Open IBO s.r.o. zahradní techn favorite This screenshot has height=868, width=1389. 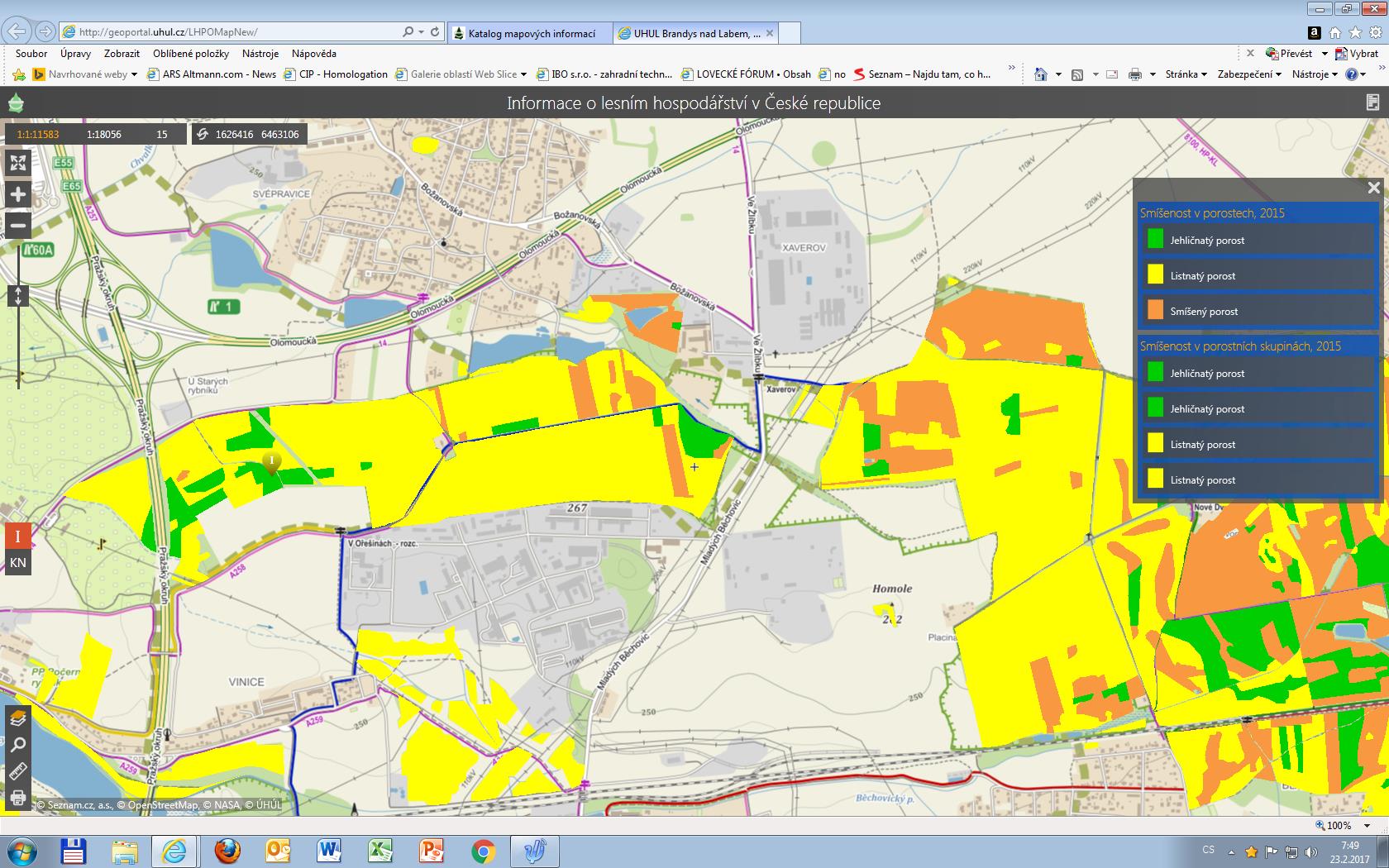click(604, 74)
